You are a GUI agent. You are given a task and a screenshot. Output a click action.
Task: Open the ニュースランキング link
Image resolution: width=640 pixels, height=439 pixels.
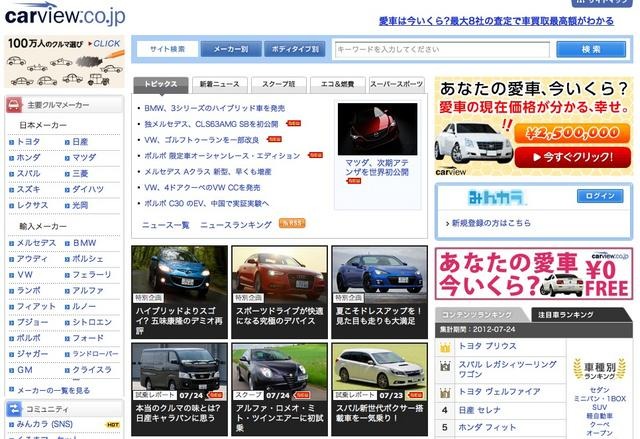[236, 225]
